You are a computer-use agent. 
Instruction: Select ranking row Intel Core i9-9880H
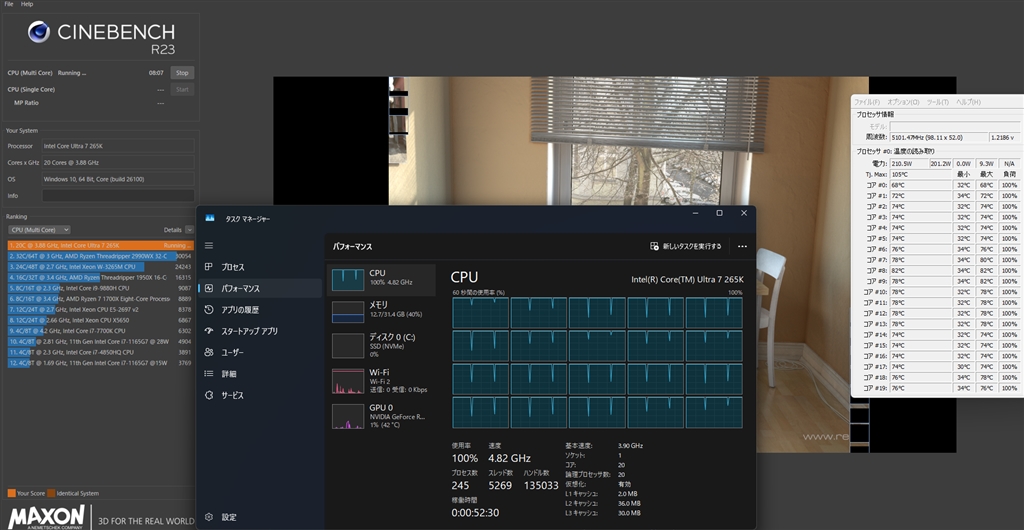pos(101,288)
